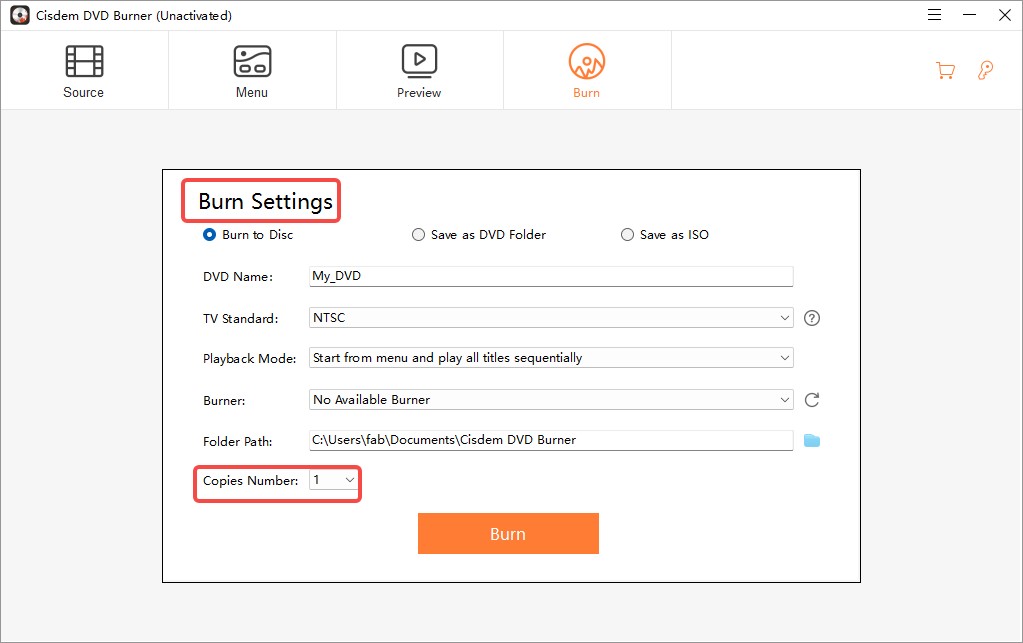The image size is (1023, 643).
Task: Click the Preview play-screen icon
Action: point(419,61)
